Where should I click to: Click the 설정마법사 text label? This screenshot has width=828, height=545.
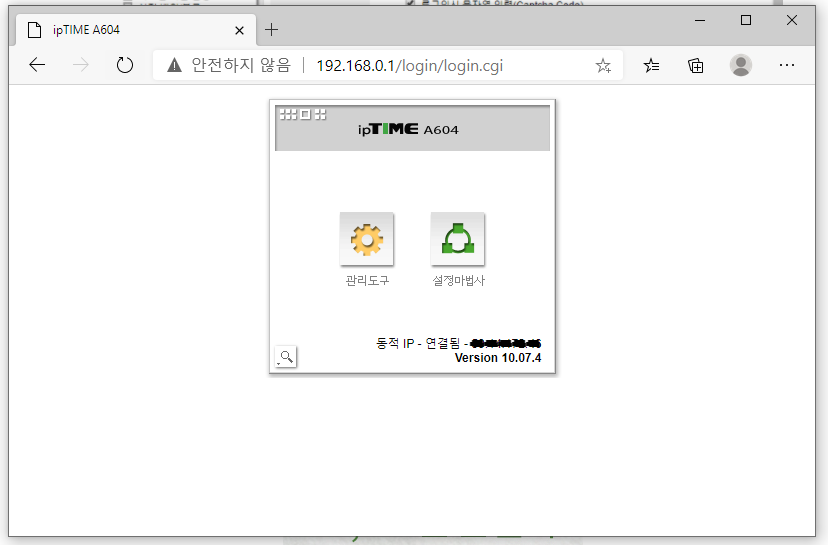coord(458,280)
